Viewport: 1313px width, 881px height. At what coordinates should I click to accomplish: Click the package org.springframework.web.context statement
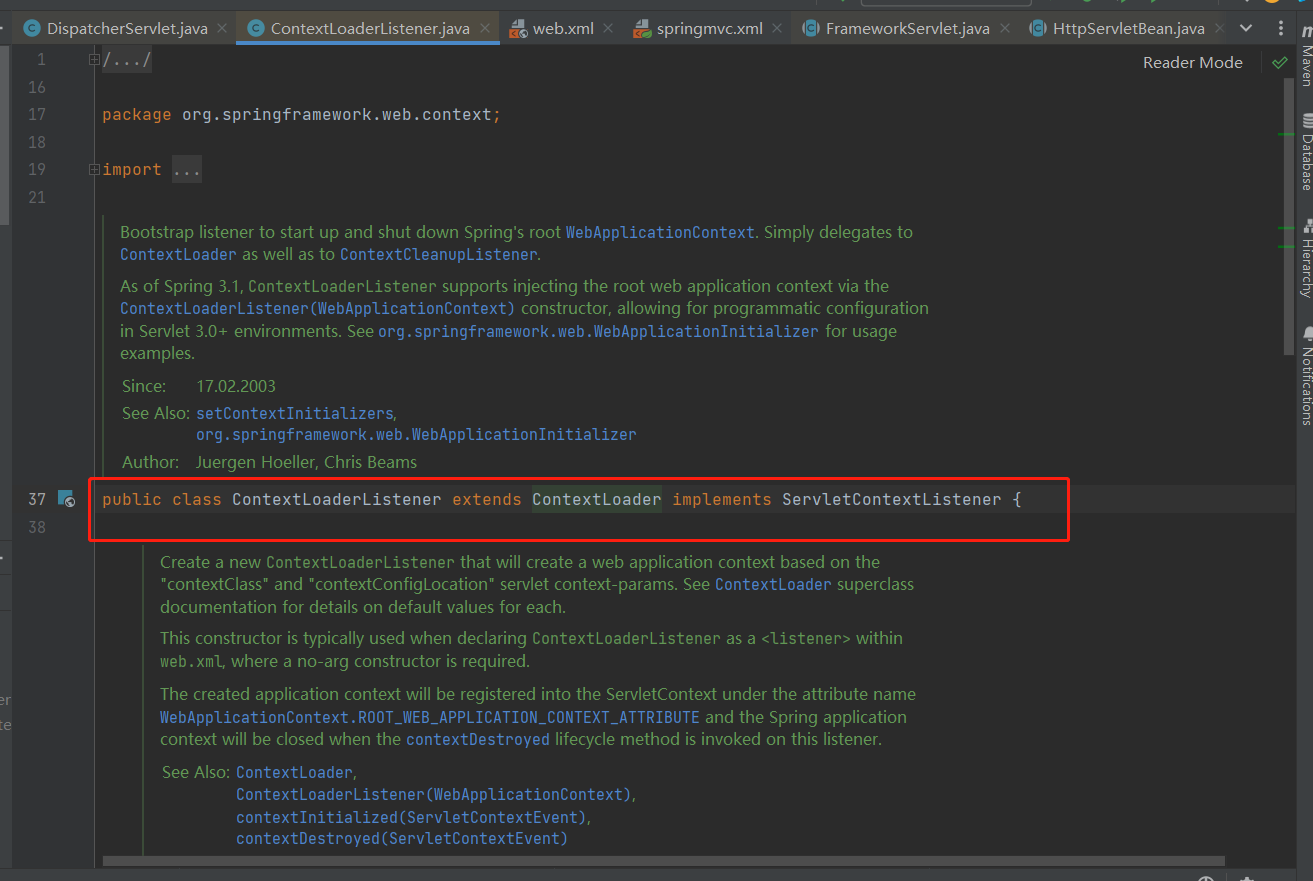(301, 115)
